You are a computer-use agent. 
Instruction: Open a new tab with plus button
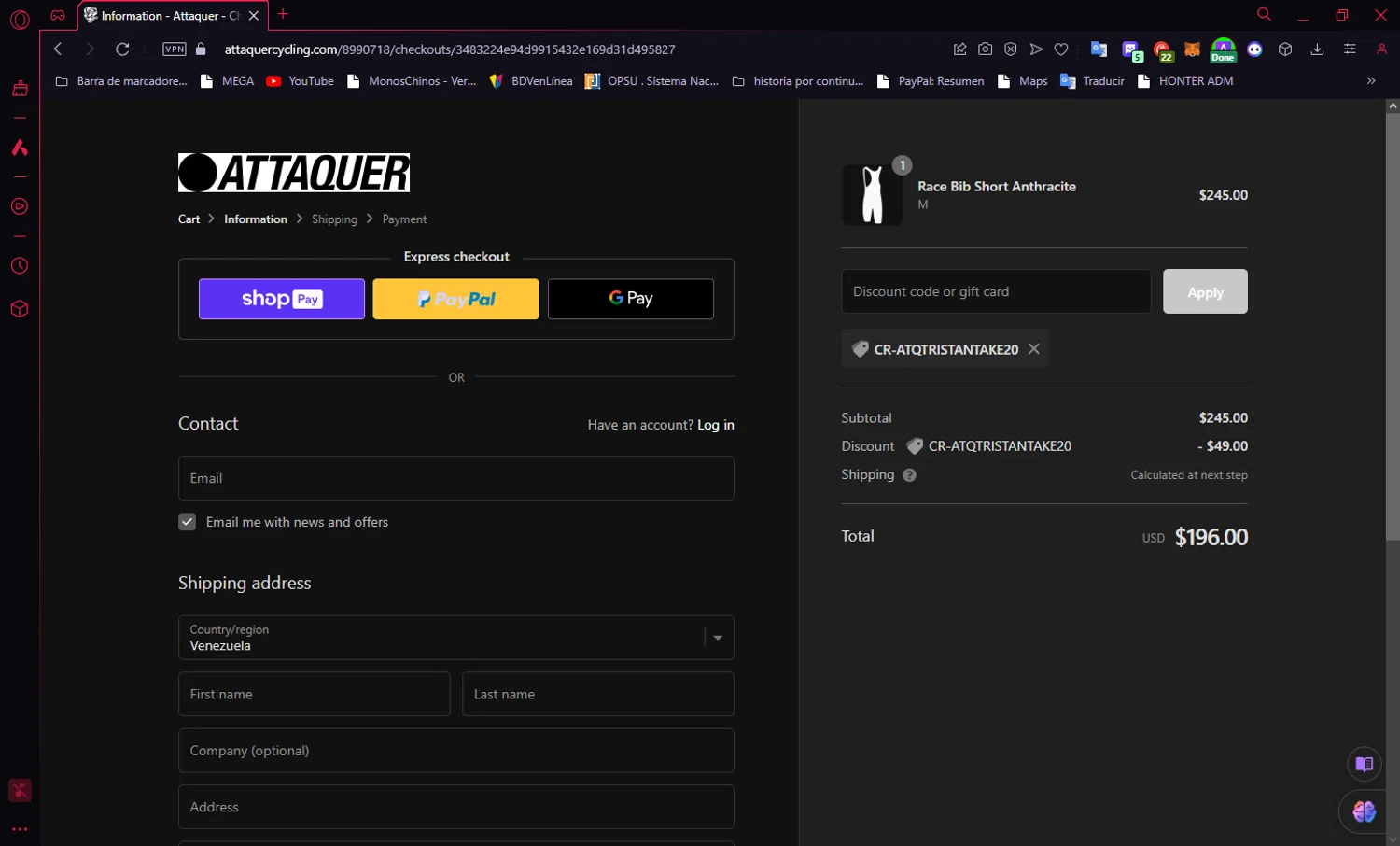(283, 14)
